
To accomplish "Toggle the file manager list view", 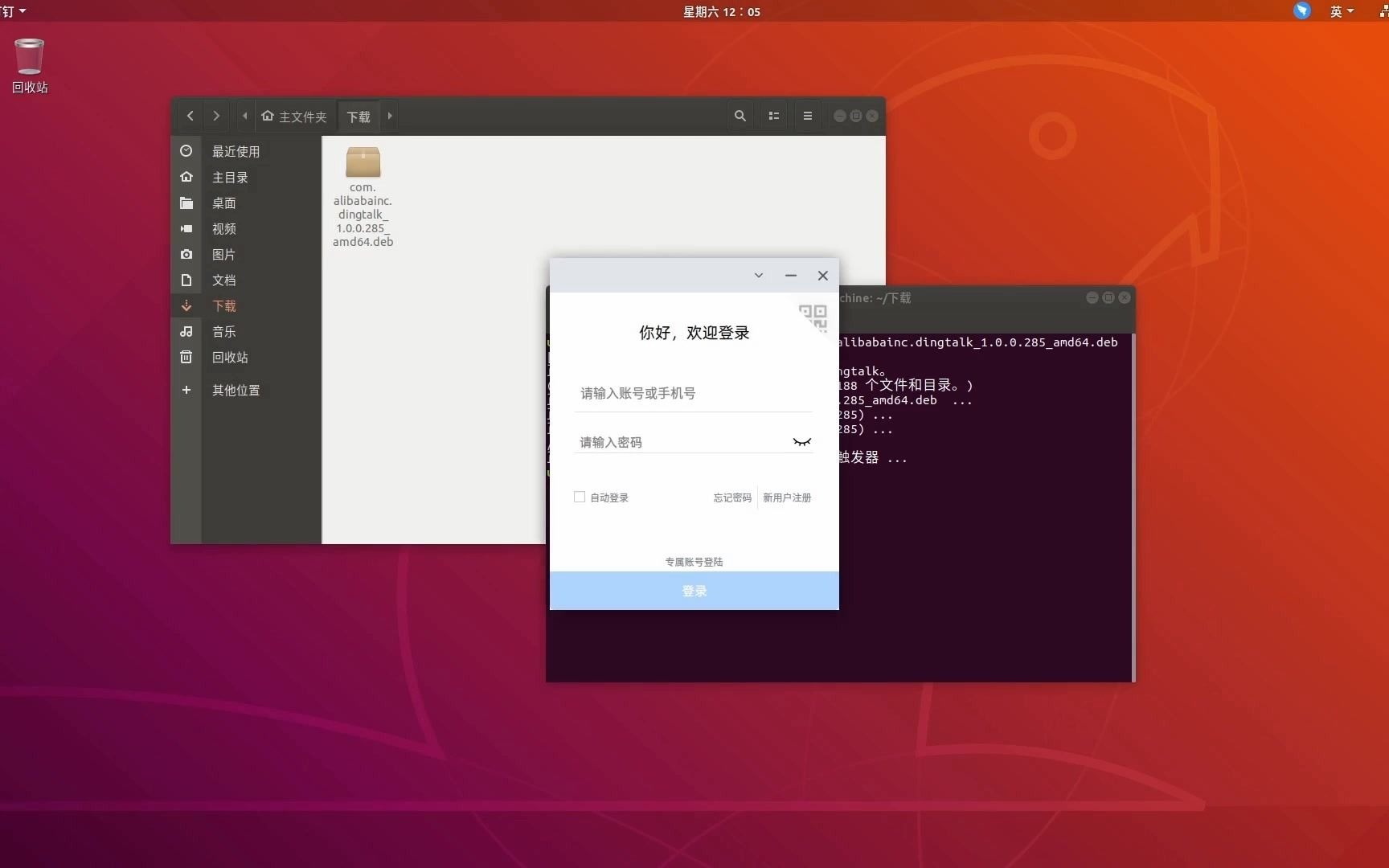I will pyautogui.click(x=774, y=116).
